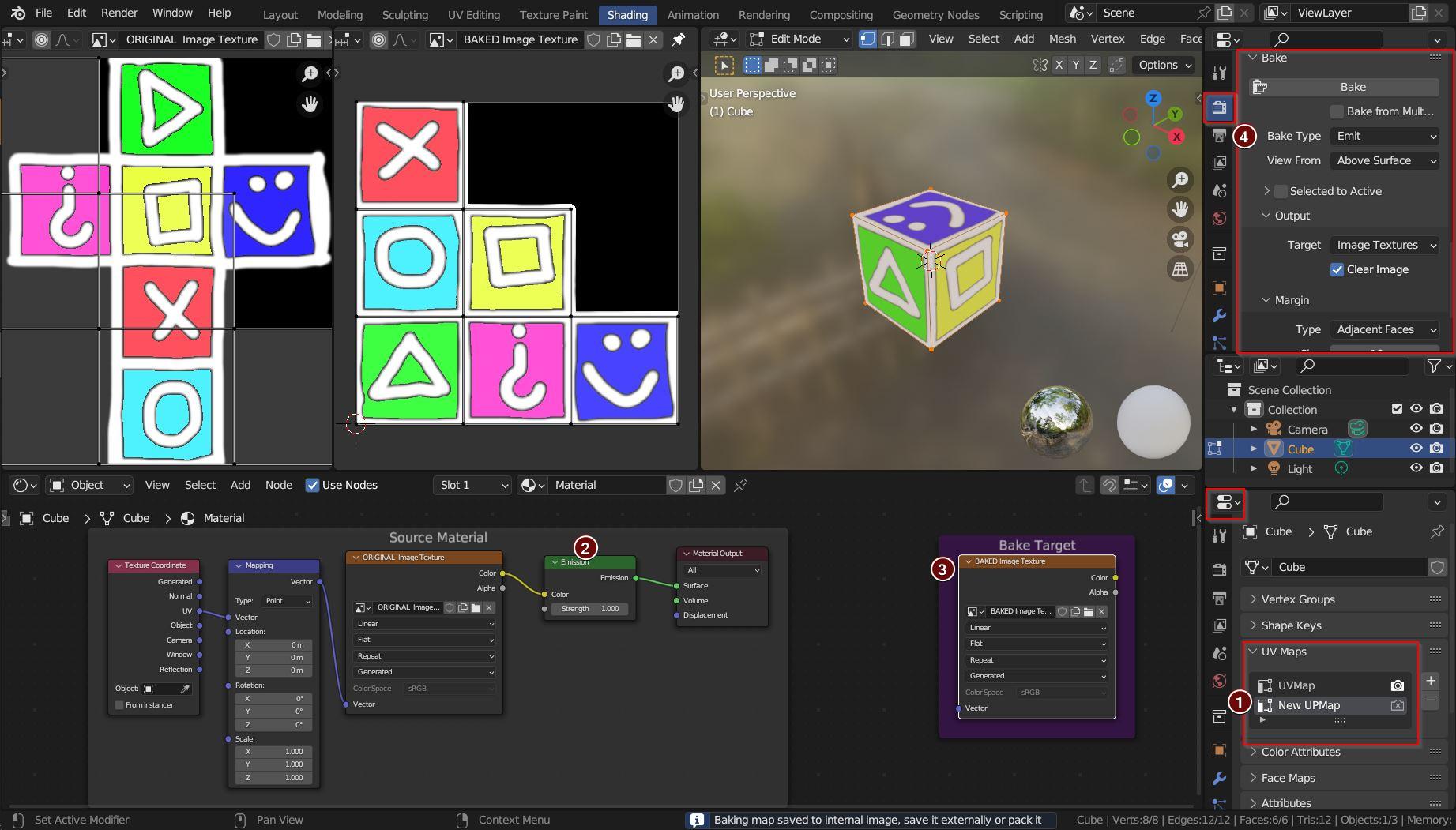Open the File menu

coord(44,13)
